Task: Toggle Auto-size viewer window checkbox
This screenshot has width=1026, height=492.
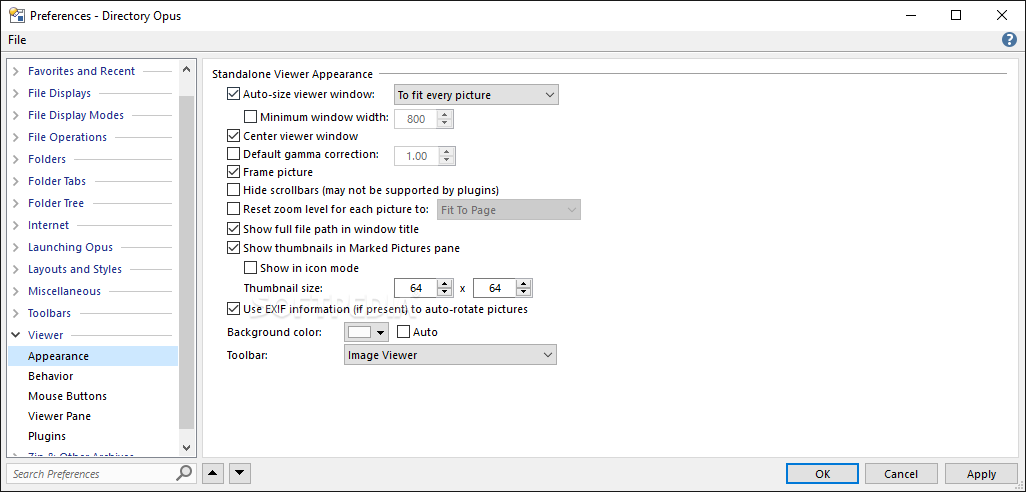Action: point(233,94)
